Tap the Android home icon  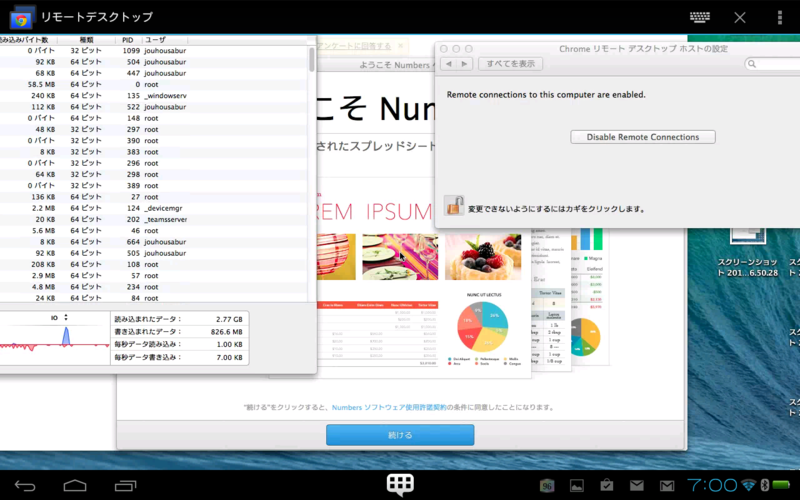75,485
